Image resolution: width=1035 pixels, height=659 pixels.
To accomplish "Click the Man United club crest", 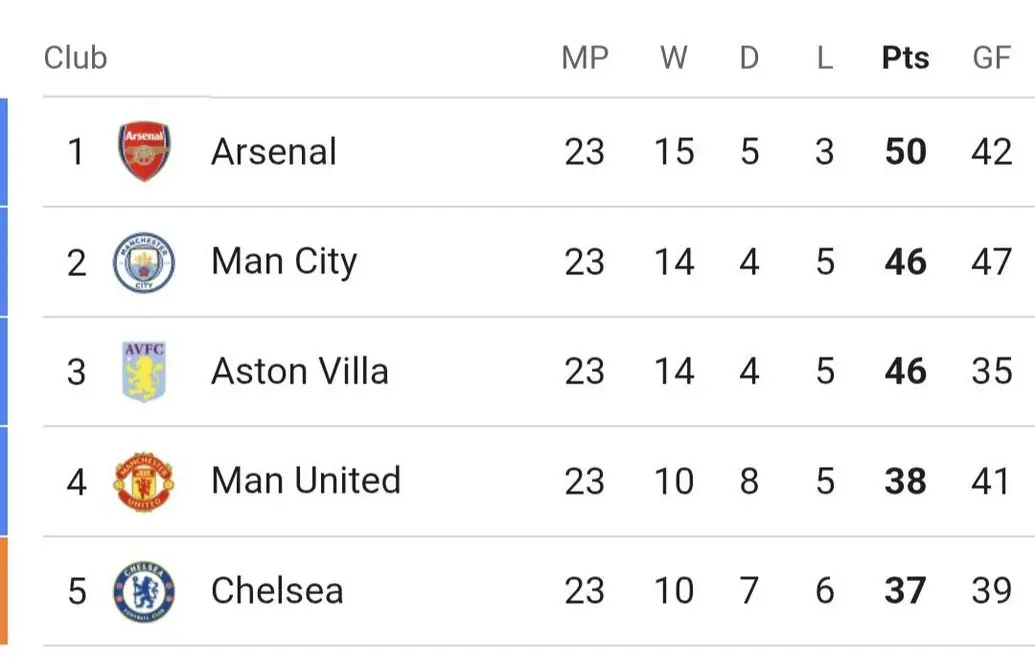I will pyautogui.click(x=144, y=481).
